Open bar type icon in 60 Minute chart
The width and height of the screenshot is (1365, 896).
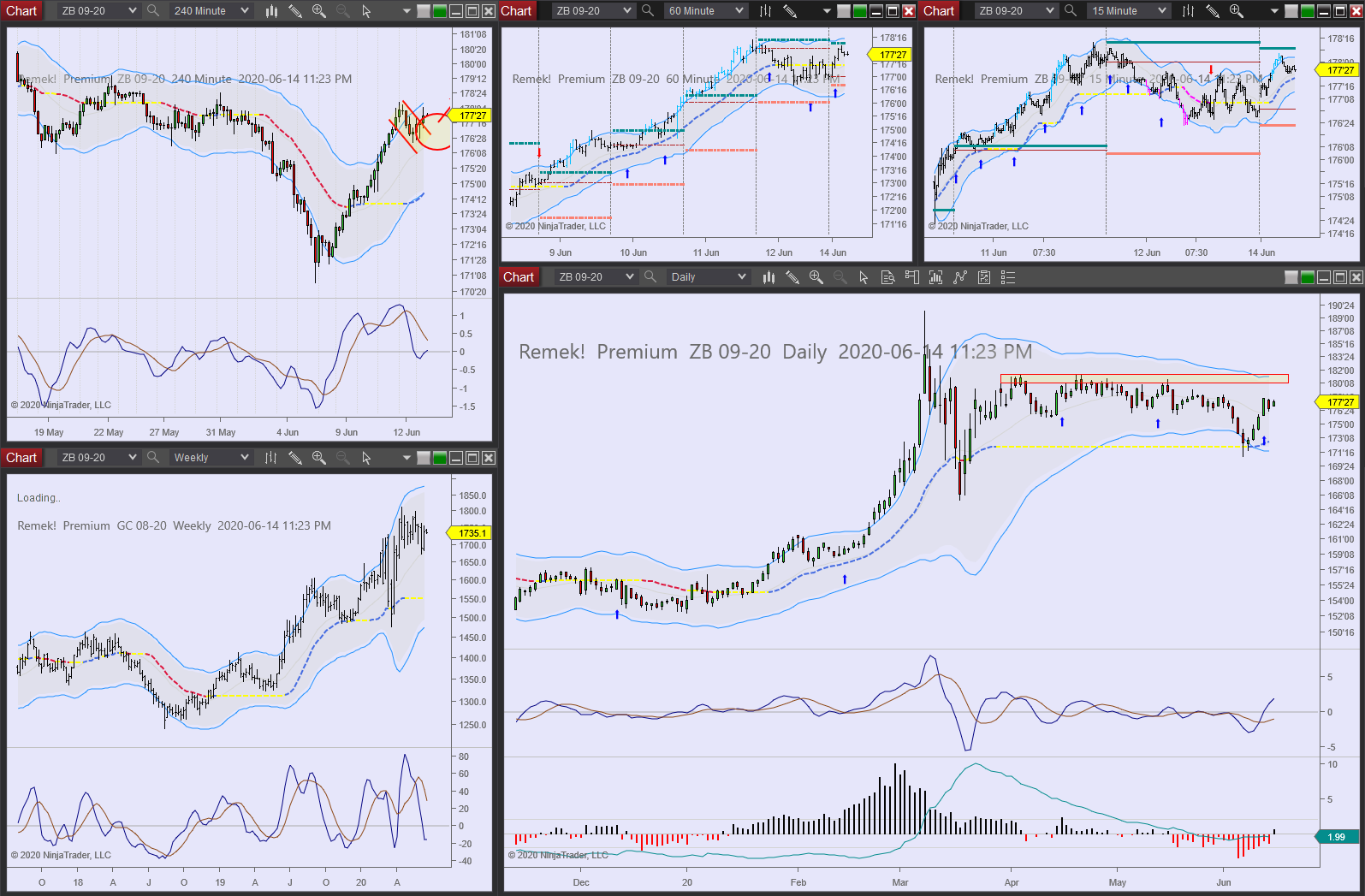766,11
